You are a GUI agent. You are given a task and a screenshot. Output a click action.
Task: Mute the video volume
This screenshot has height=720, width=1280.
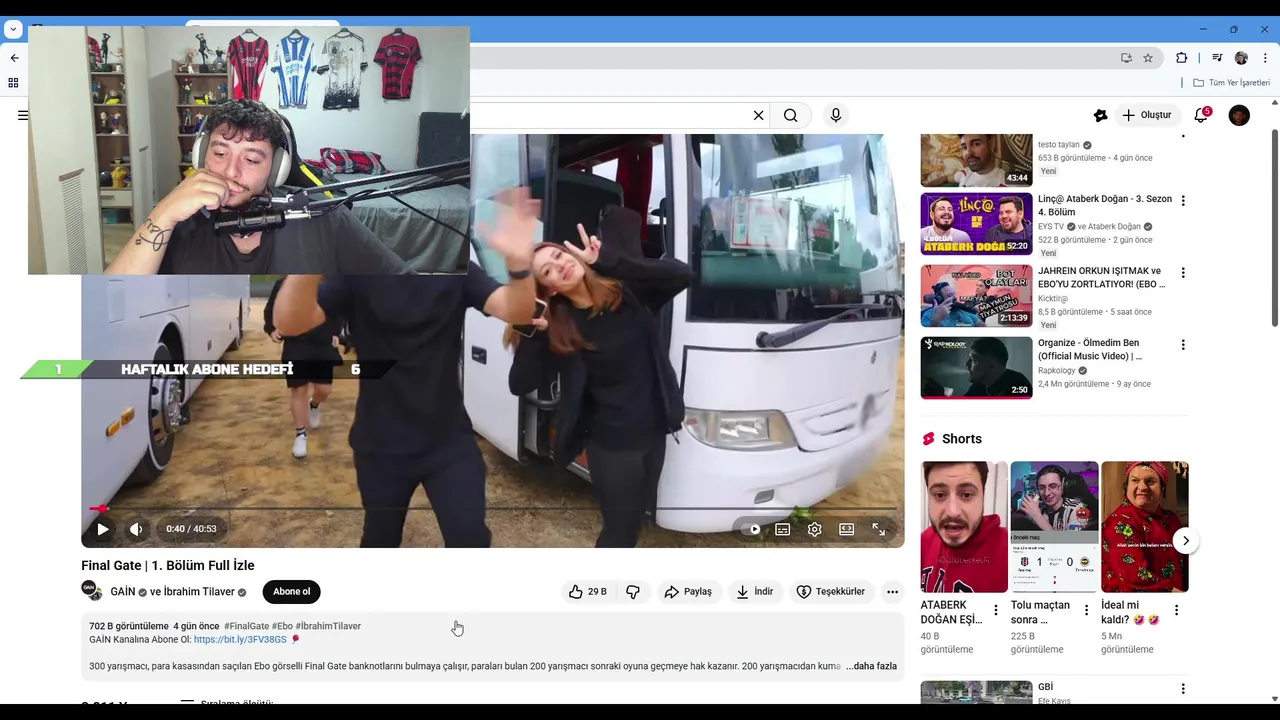coord(136,529)
